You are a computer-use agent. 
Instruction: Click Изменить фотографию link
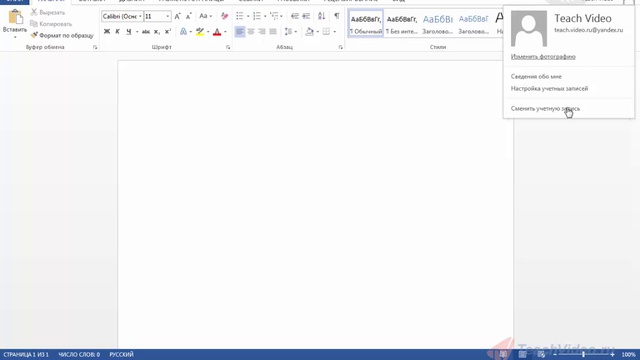tap(543, 57)
